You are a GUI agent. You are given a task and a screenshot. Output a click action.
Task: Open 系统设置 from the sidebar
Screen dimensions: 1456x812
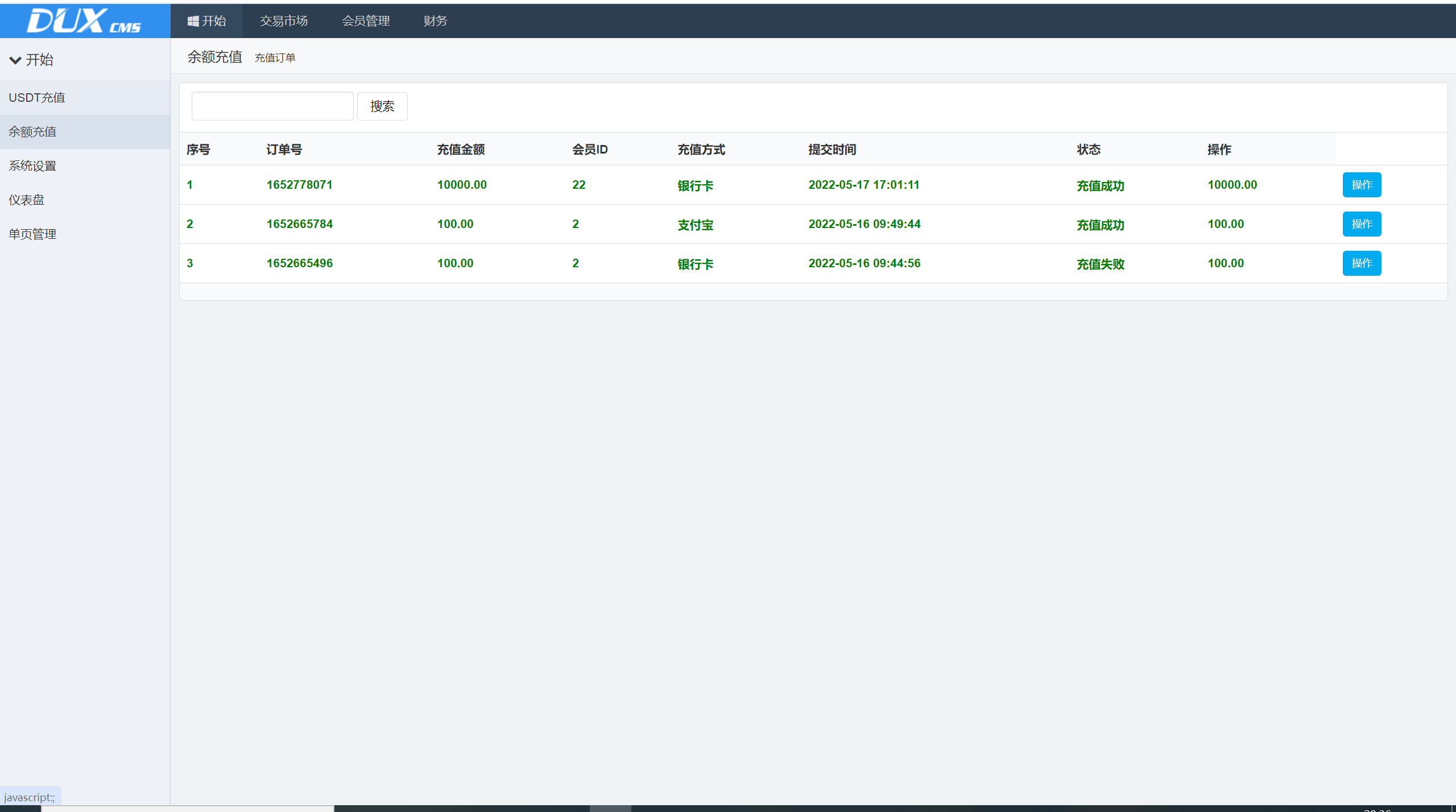tap(32, 166)
